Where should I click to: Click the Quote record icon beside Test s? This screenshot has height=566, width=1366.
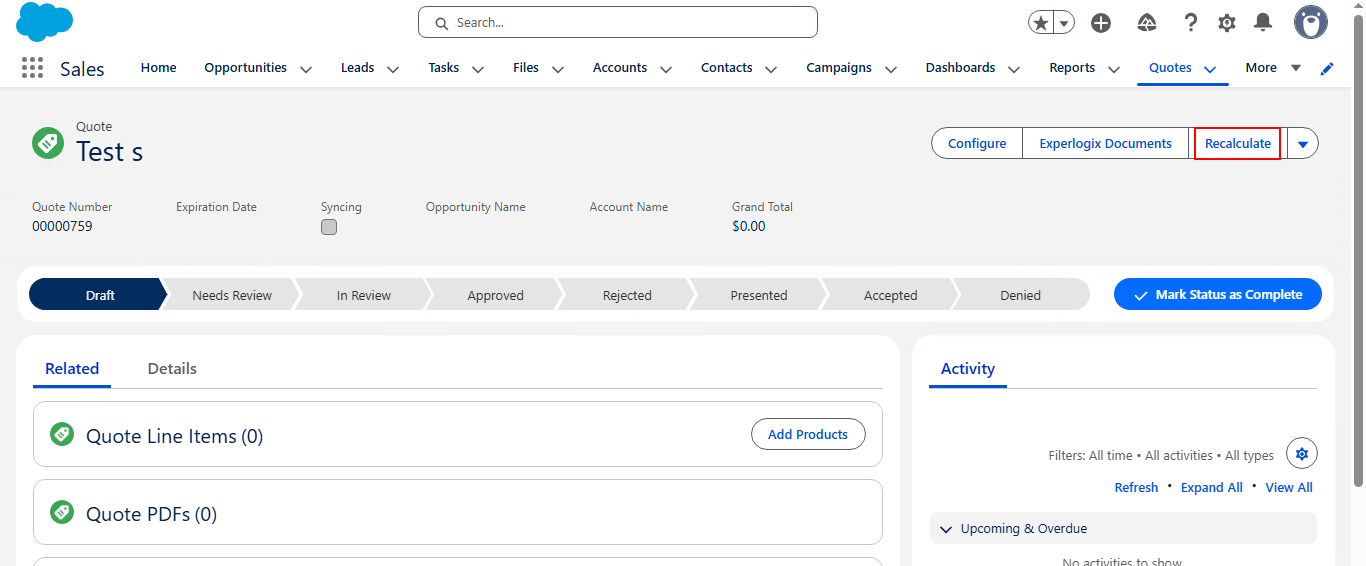[x=47, y=143]
